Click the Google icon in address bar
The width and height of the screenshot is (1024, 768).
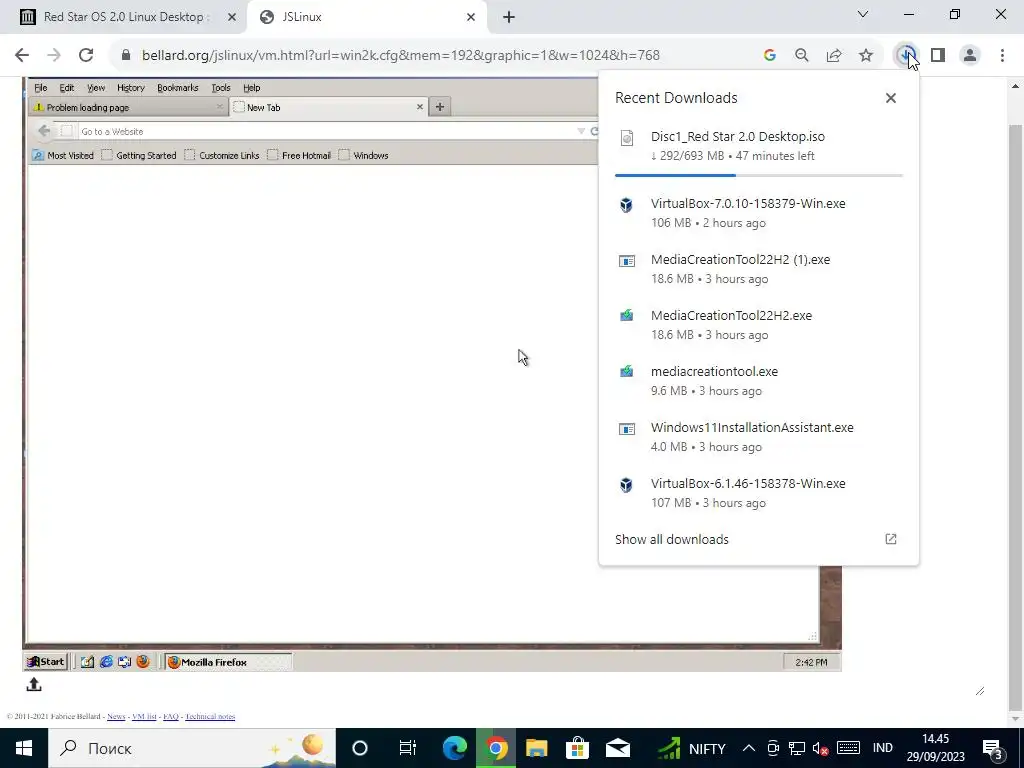point(770,56)
